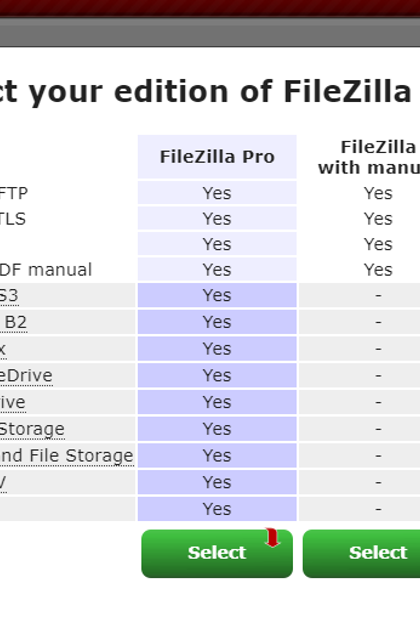The image size is (420, 617).
Task: Click the gray bar below the dark red header
Action: (210, 32)
